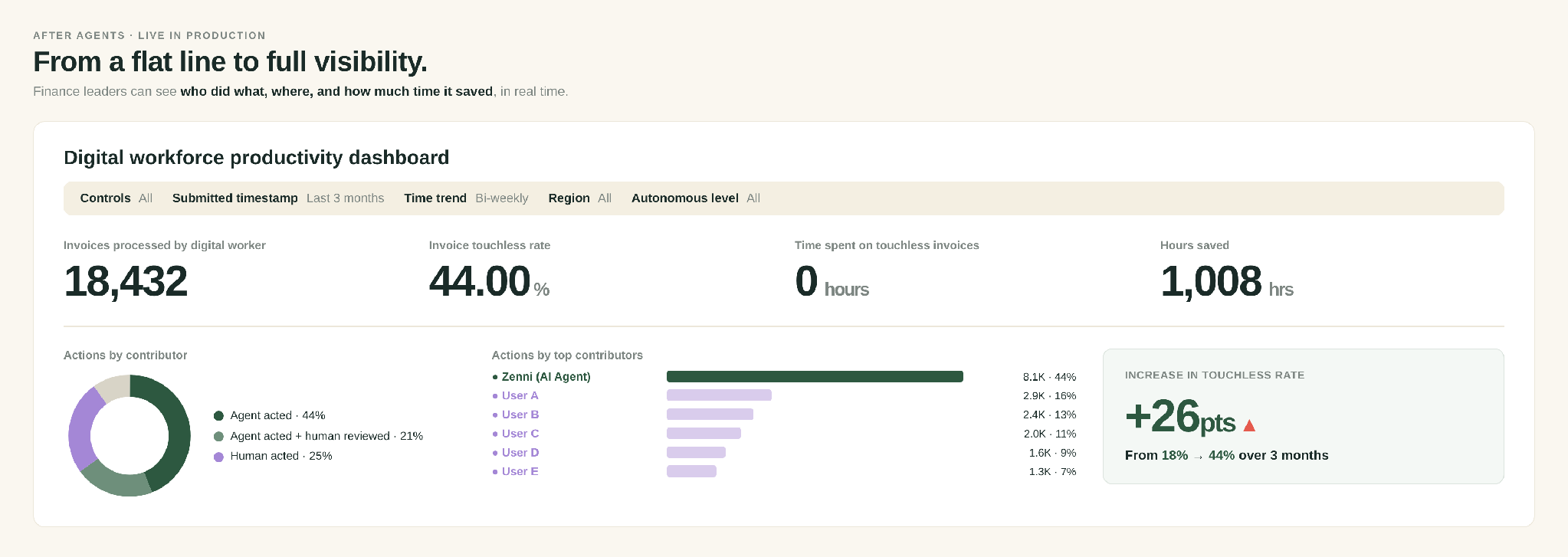
Task: Click the Zenni (AI Agent) bullet marker
Action: tap(495, 377)
